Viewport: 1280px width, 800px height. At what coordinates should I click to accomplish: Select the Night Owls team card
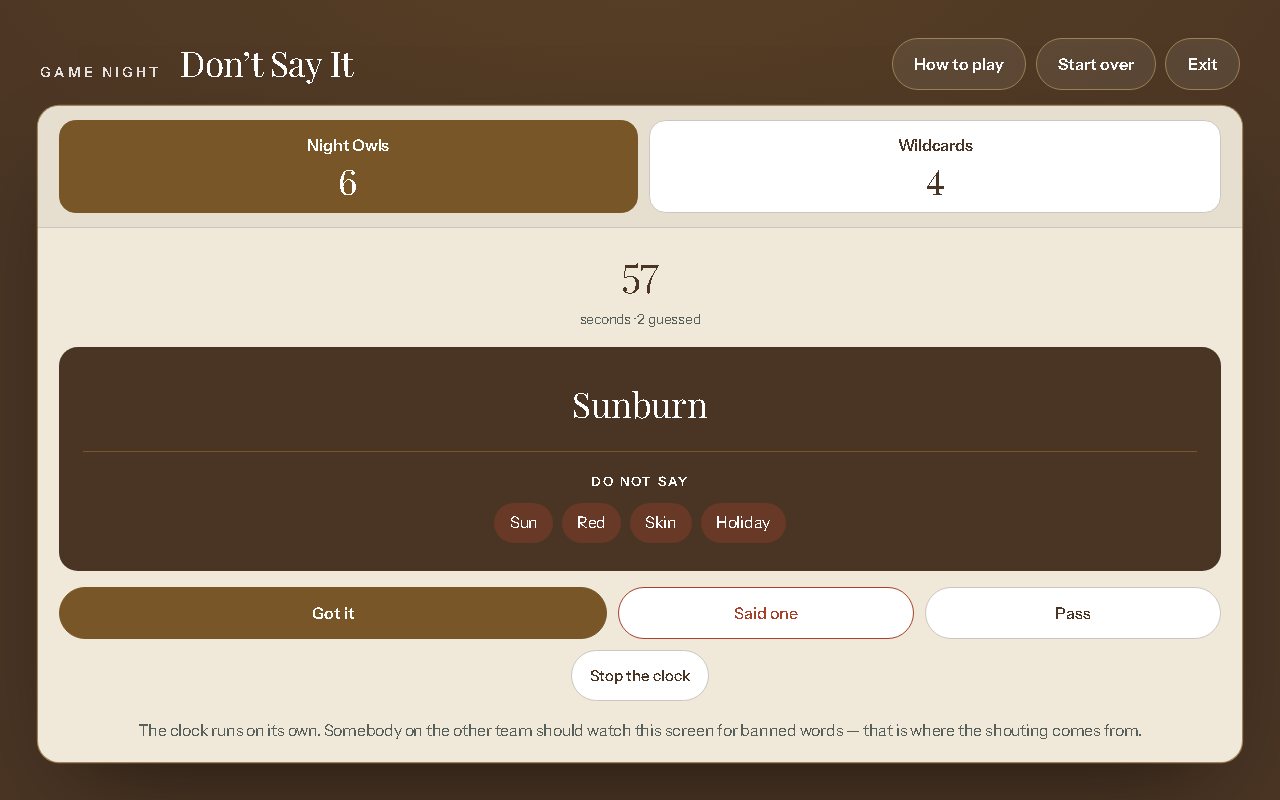pyautogui.click(x=348, y=167)
